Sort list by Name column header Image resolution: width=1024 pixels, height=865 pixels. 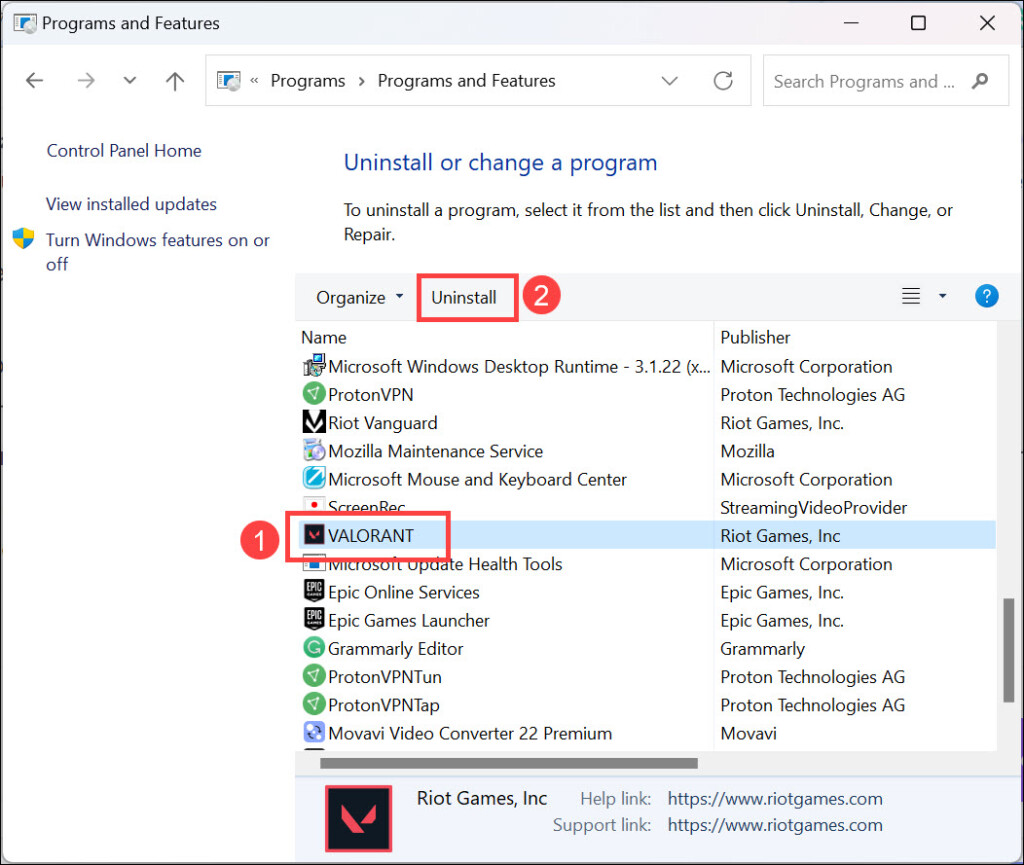[x=324, y=337]
